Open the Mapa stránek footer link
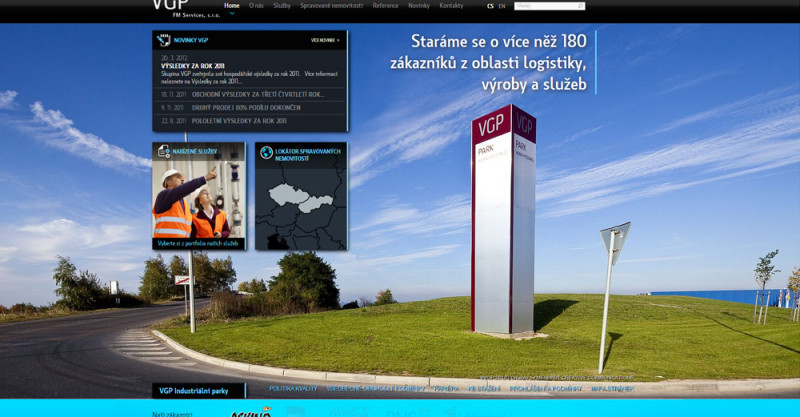The width and height of the screenshot is (800, 417). click(613, 388)
